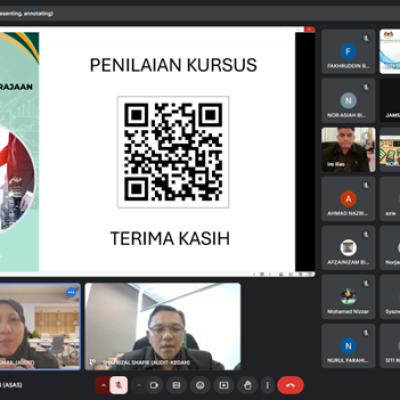Click the NOR ASIAH BI... name label
Screen dimensions: 400x400
(346, 115)
